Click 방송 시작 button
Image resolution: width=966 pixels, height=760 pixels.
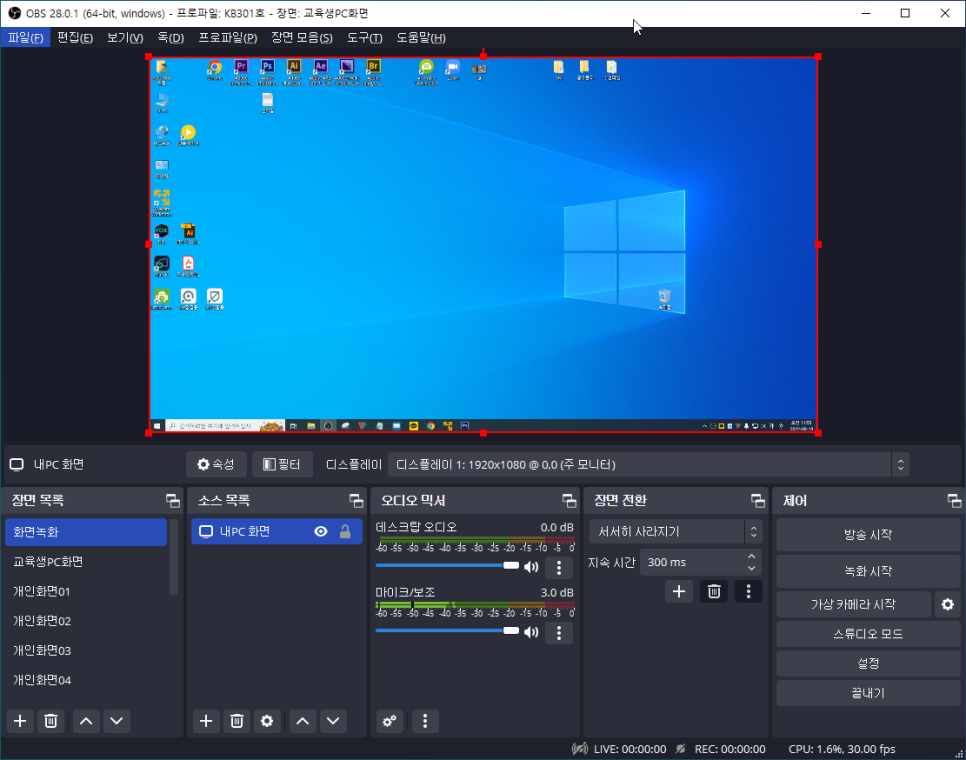click(x=867, y=535)
